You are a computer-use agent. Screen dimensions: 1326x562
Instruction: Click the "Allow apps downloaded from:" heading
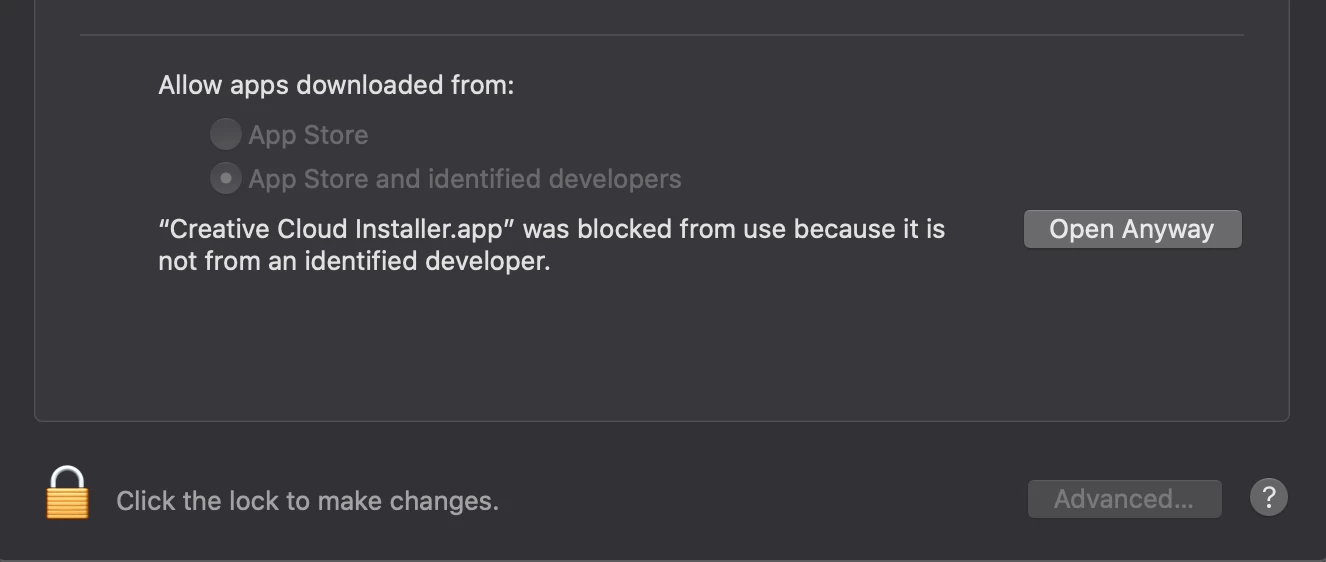(336, 85)
